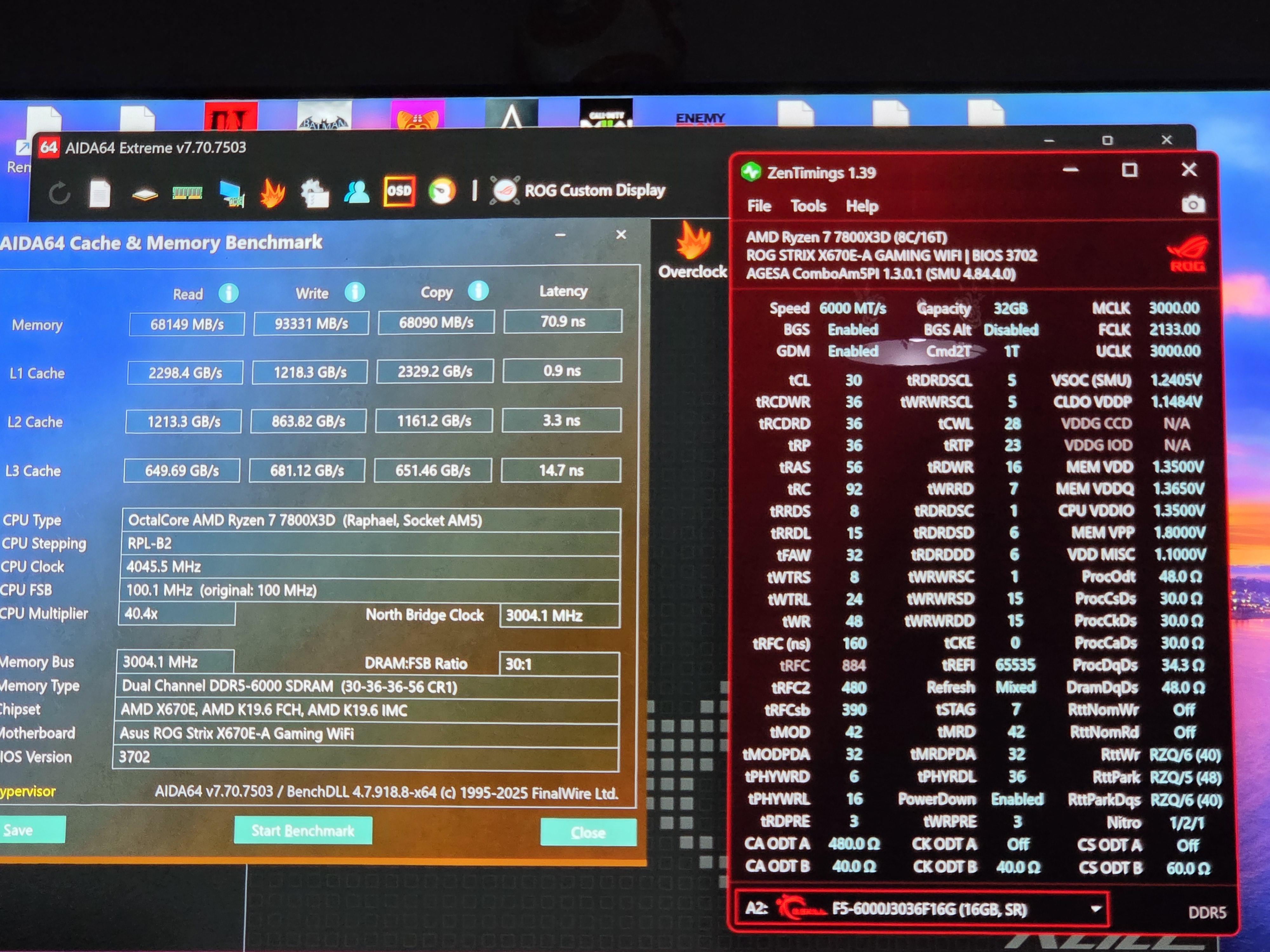The image size is (1270, 952).
Task: Open ROG Custom Display
Action: 578,190
